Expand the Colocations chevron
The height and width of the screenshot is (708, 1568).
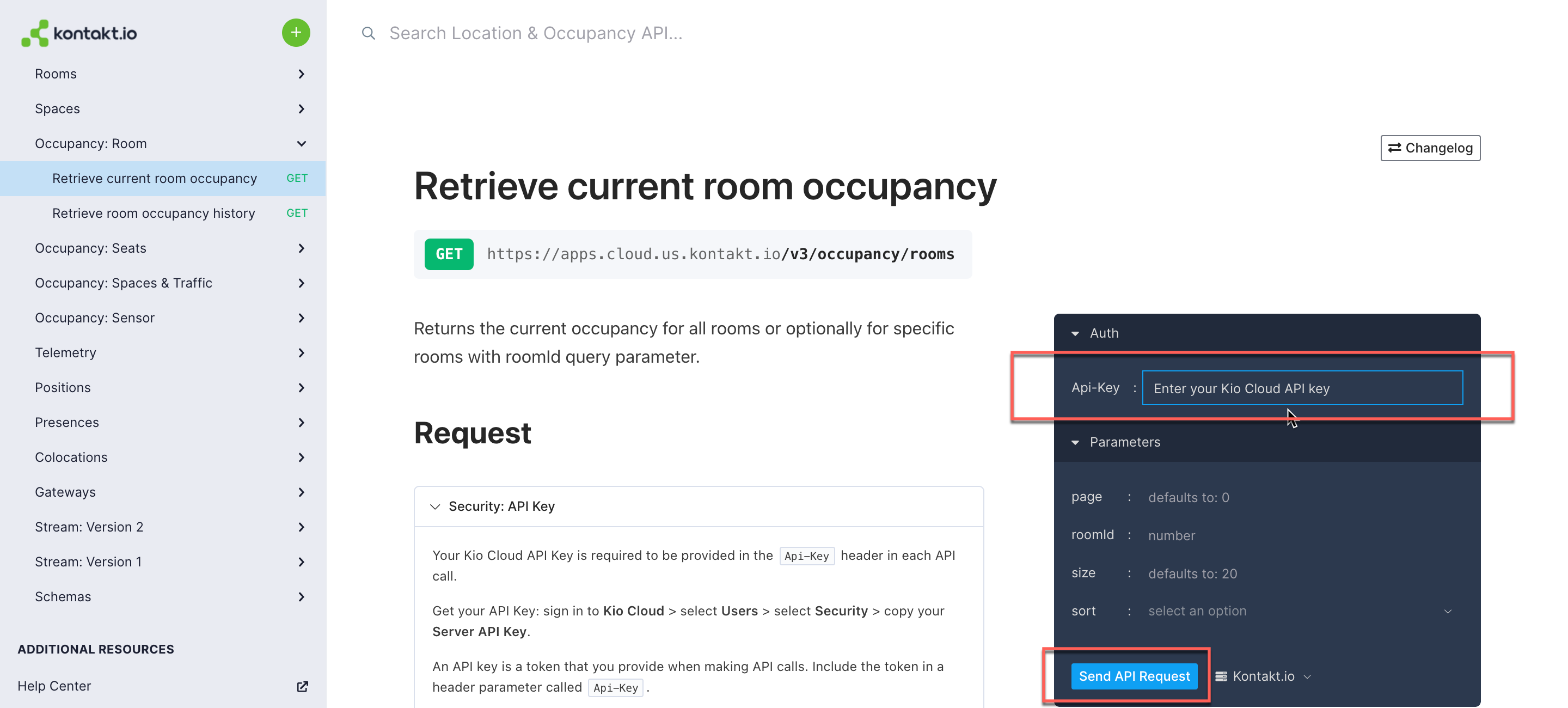pos(301,457)
